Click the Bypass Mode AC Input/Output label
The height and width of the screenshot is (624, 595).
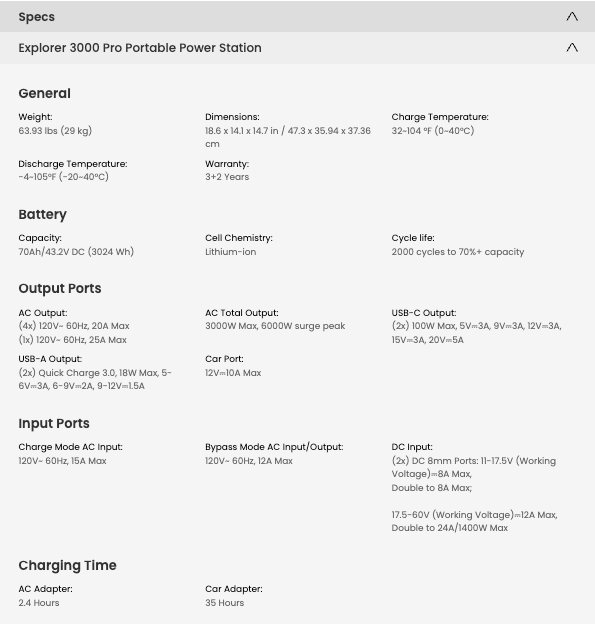(274, 447)
